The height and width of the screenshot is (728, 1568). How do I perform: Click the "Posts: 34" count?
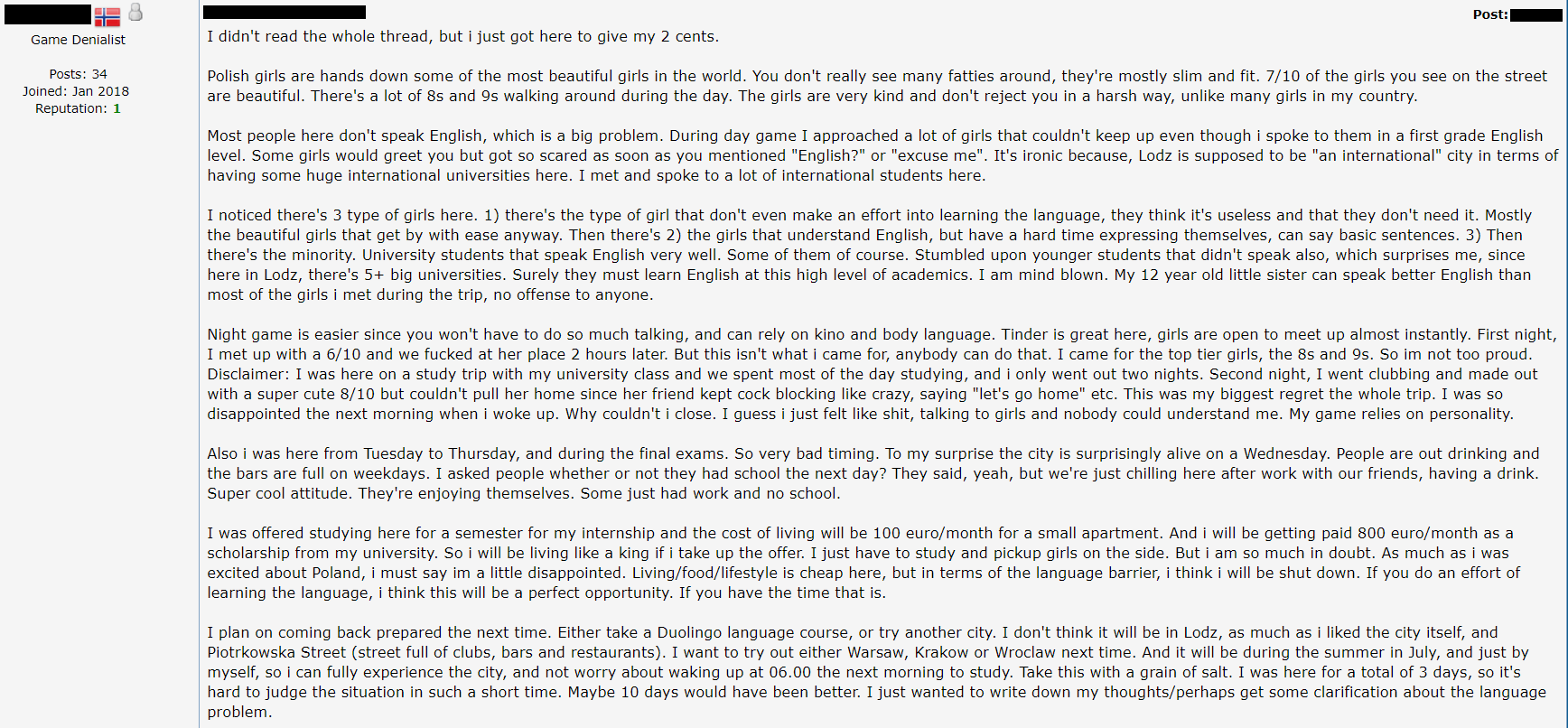(x=78, y=74)
